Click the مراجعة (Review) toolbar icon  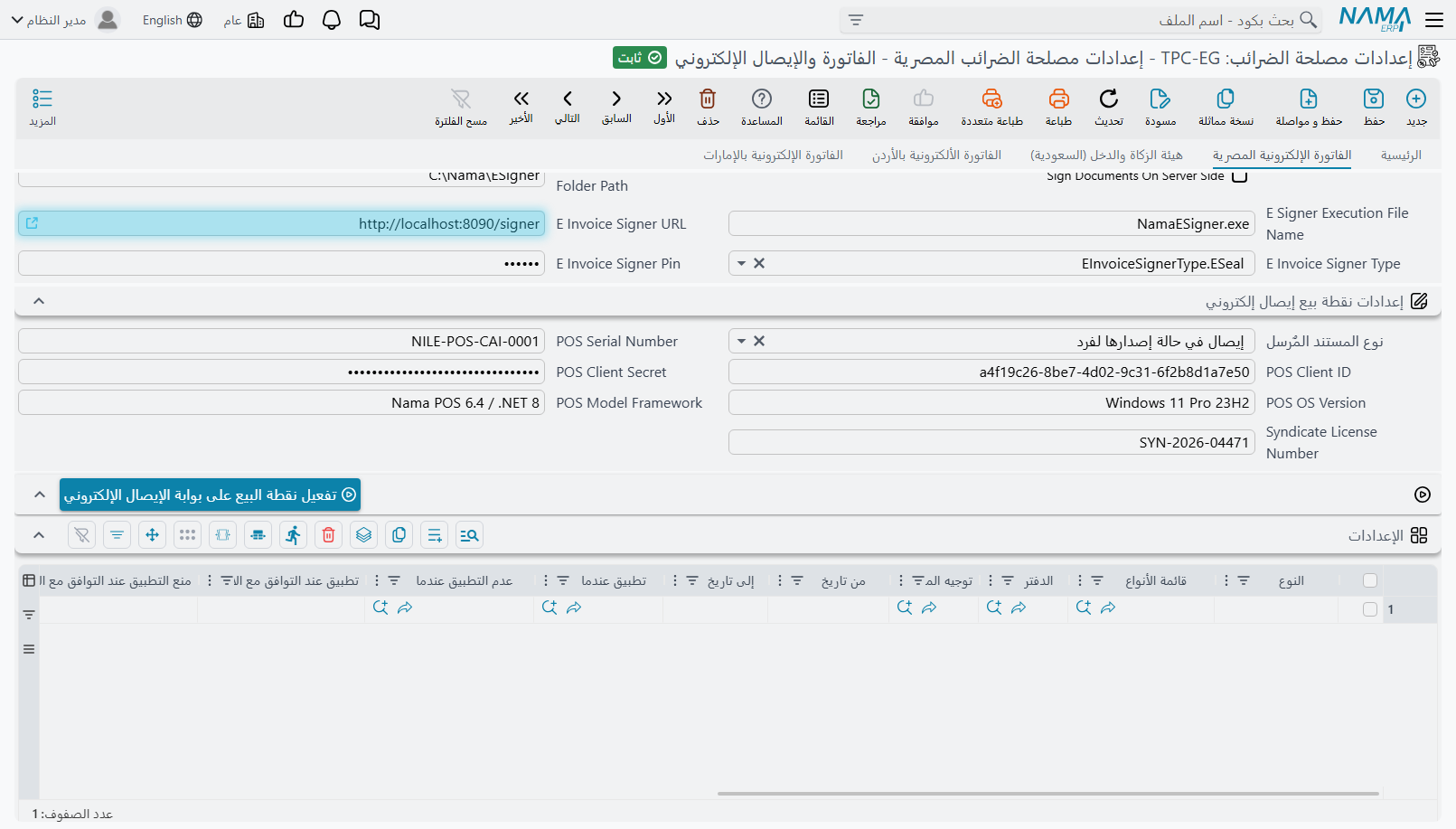pos(871,99)
